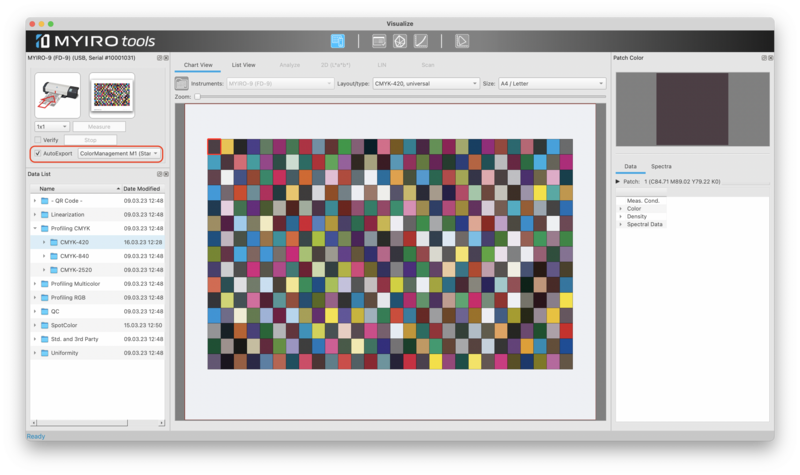Switch to the 2D (L*a*b*) tab
This screenshot has width=800, height=475.
[335, 65]
